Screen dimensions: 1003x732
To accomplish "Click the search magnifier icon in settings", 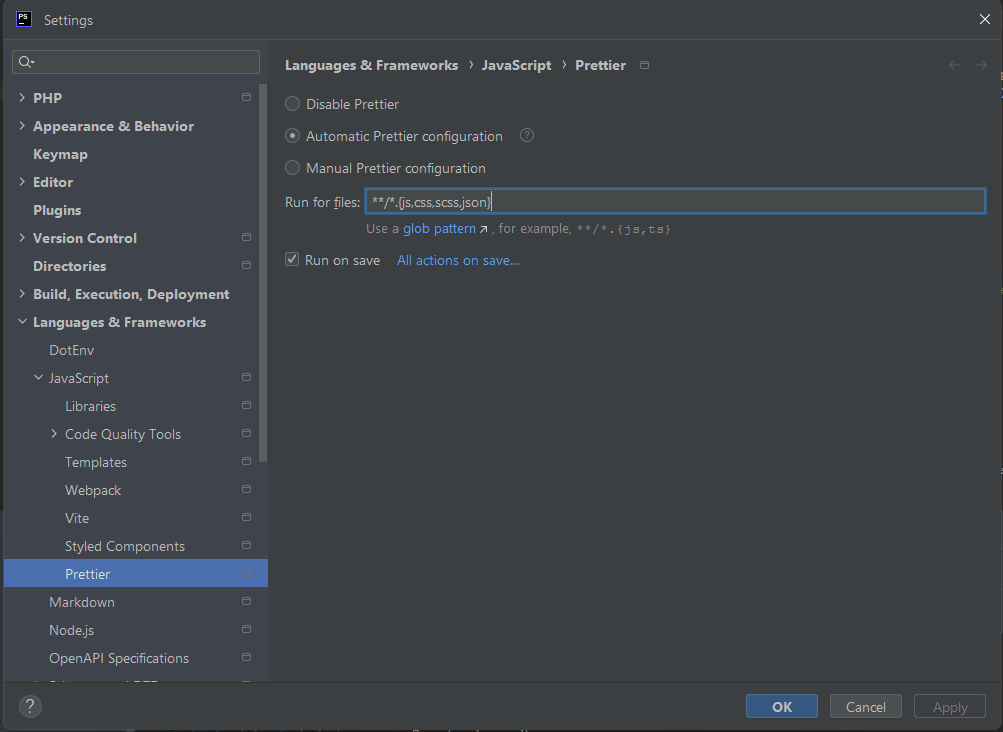I will (x=26, y=62).
